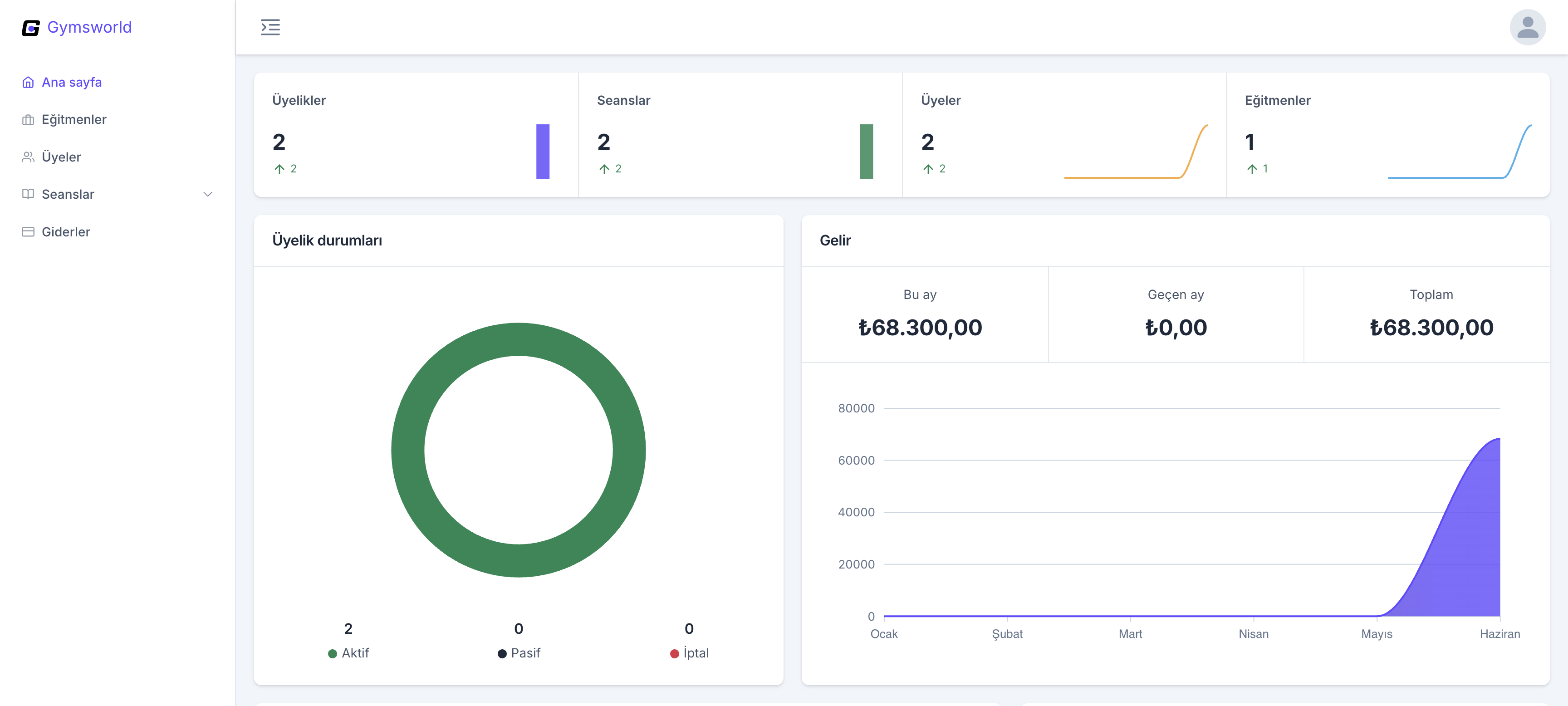This screenshot has height=706, width=1568.
Task: Click the card icon beside Giderler
Action: [28, 232]
